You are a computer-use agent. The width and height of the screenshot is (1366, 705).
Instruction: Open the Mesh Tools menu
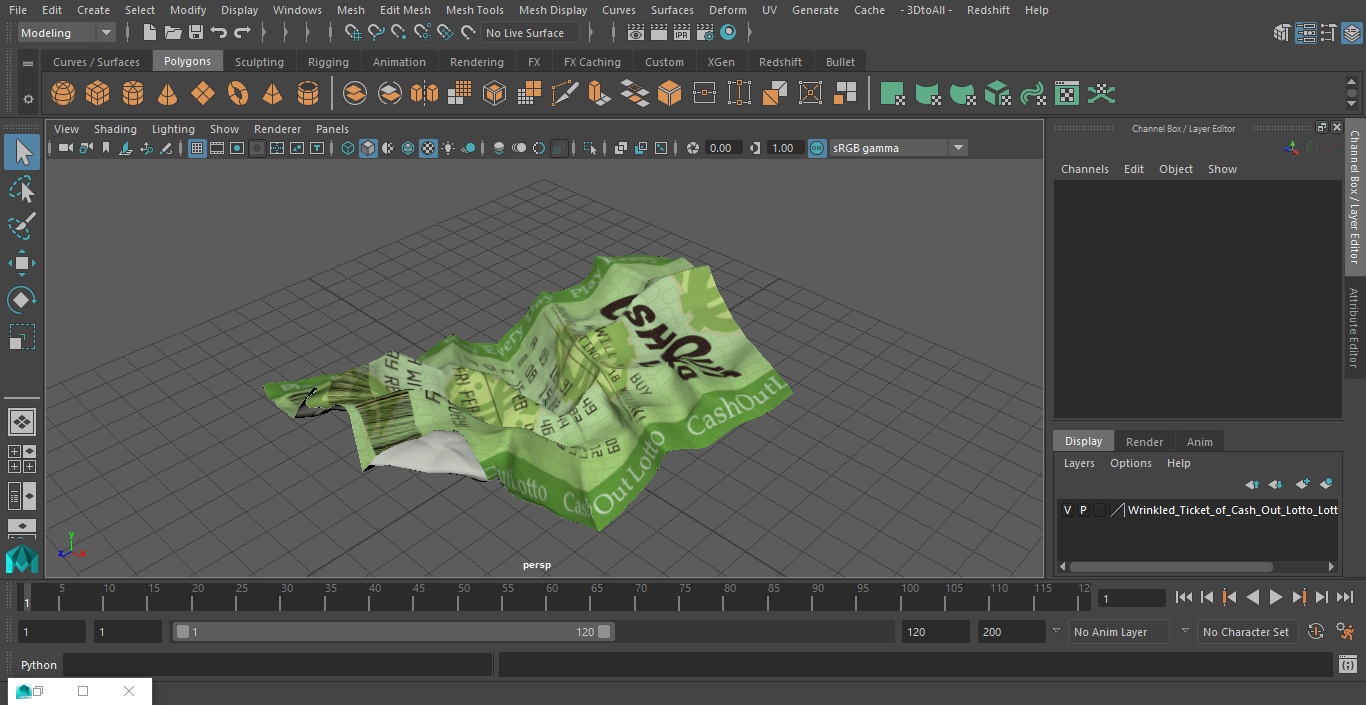(474, 10)
